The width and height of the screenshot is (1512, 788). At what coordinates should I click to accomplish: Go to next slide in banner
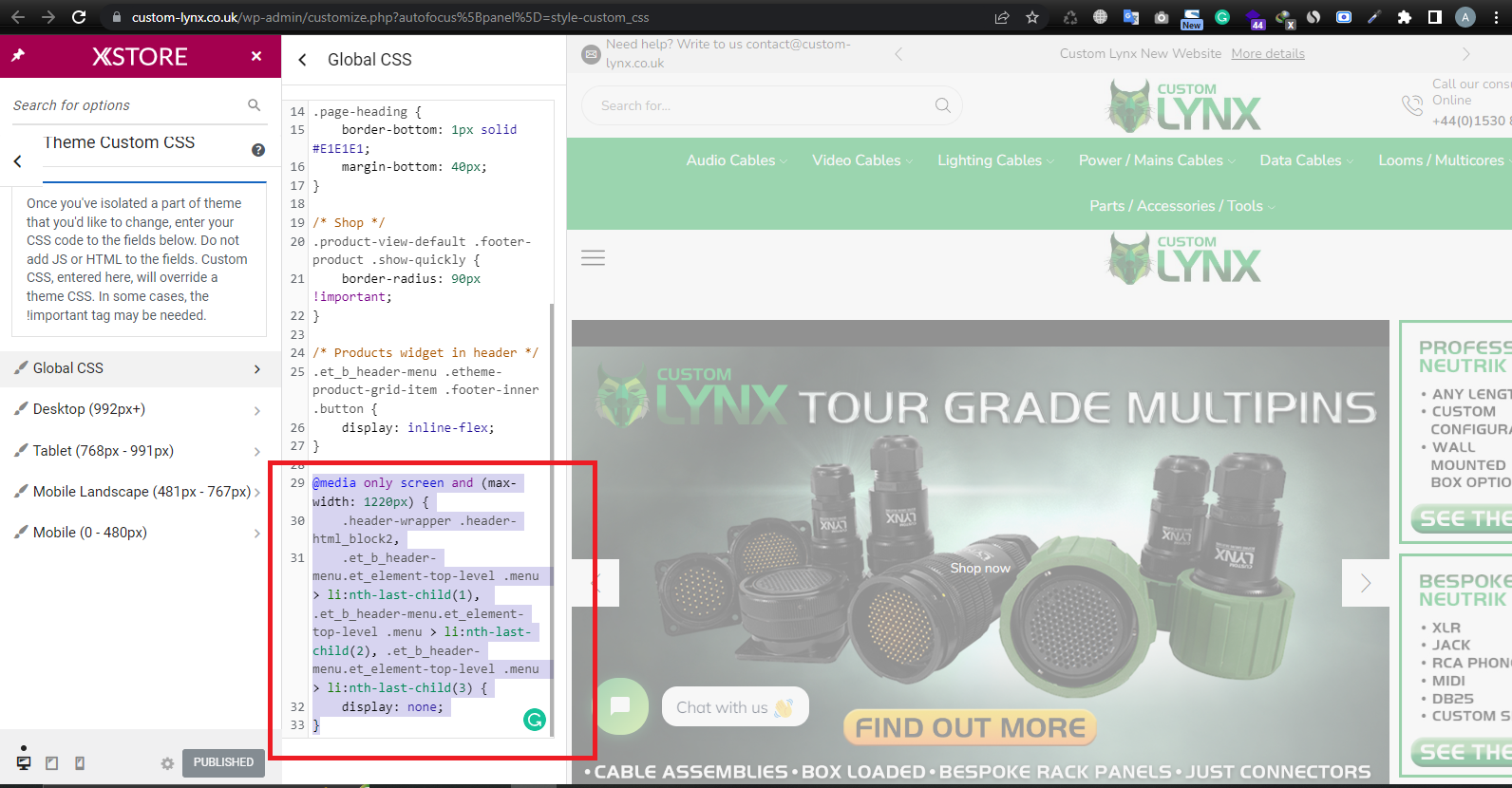coord(1365,583)
